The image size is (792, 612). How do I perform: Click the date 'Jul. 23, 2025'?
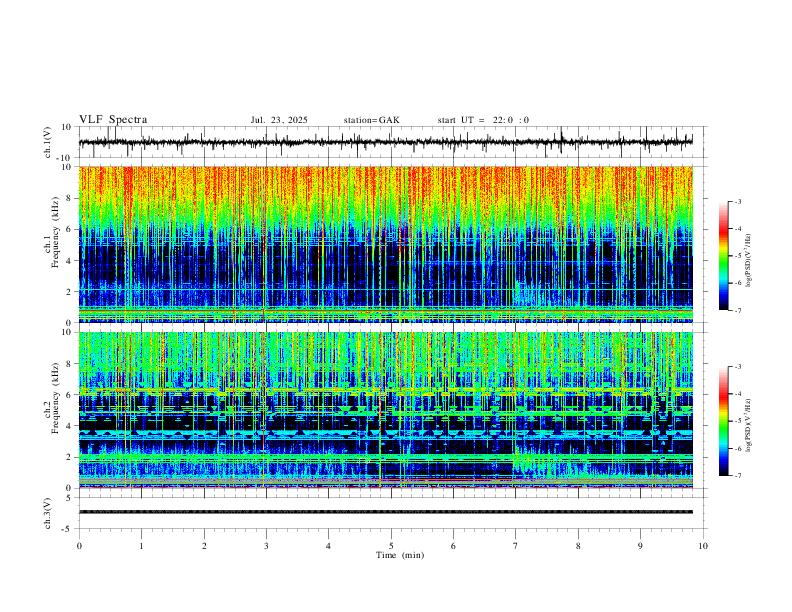coord(279,120)
